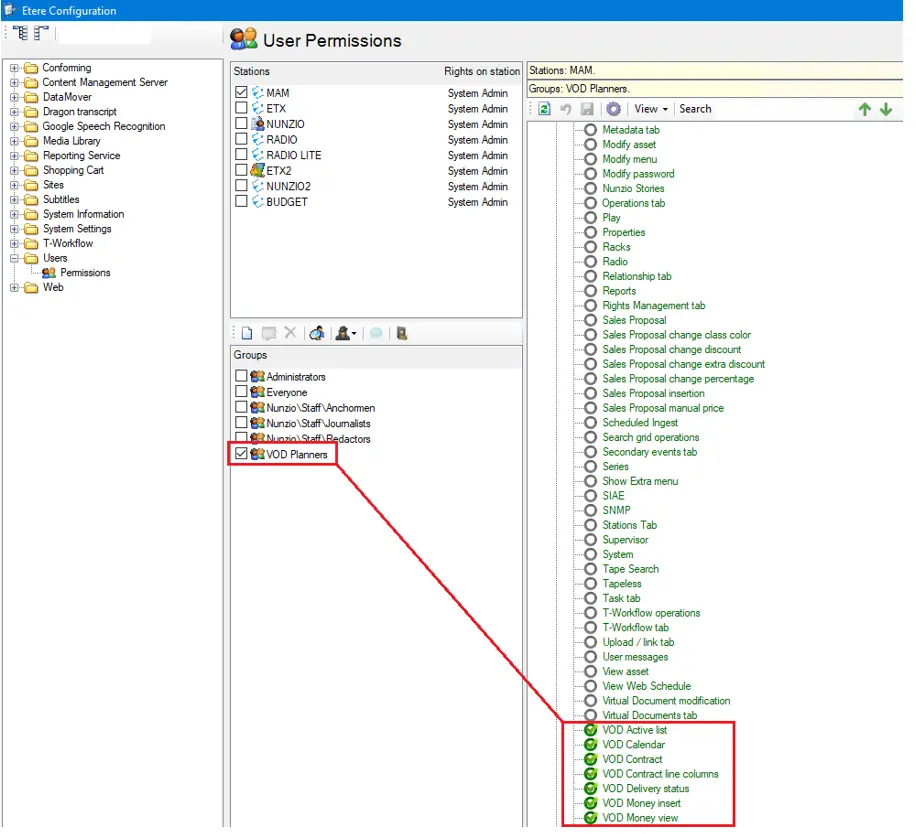Click the green down arrow icon
916x834 pixels.
click(886, 109)
